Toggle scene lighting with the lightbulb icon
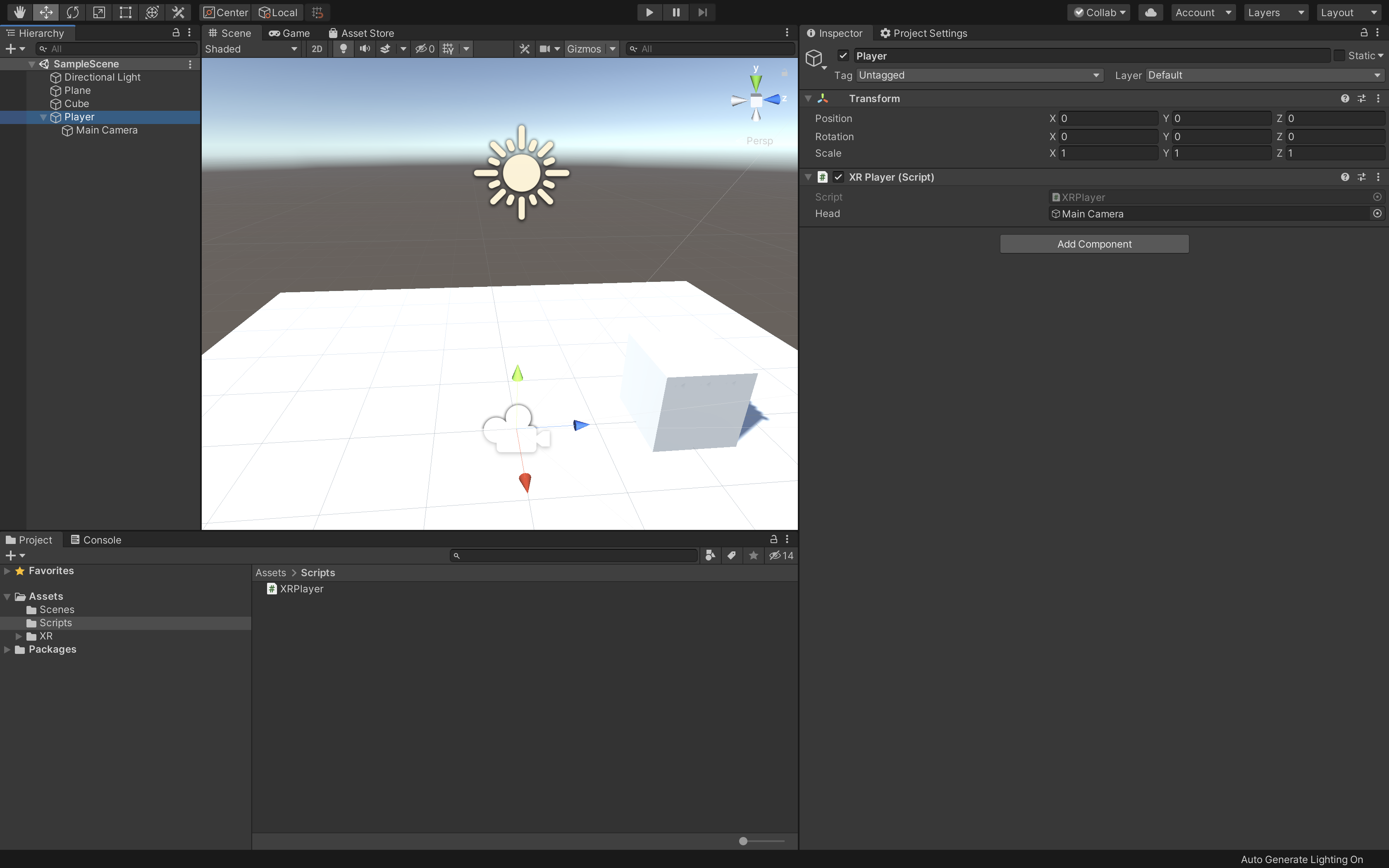Image resolution: width=1389 pixels, height=868 pixels. 343,49
